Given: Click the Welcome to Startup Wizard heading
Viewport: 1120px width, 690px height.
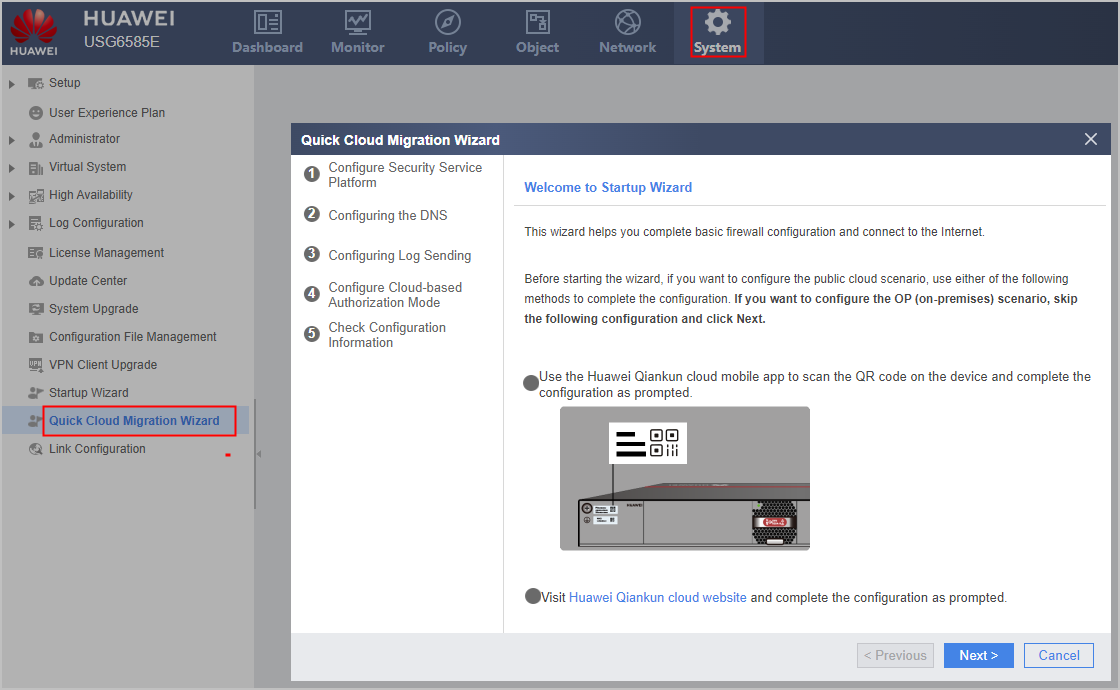Looking at the screenshot, I should pos(608,187).
